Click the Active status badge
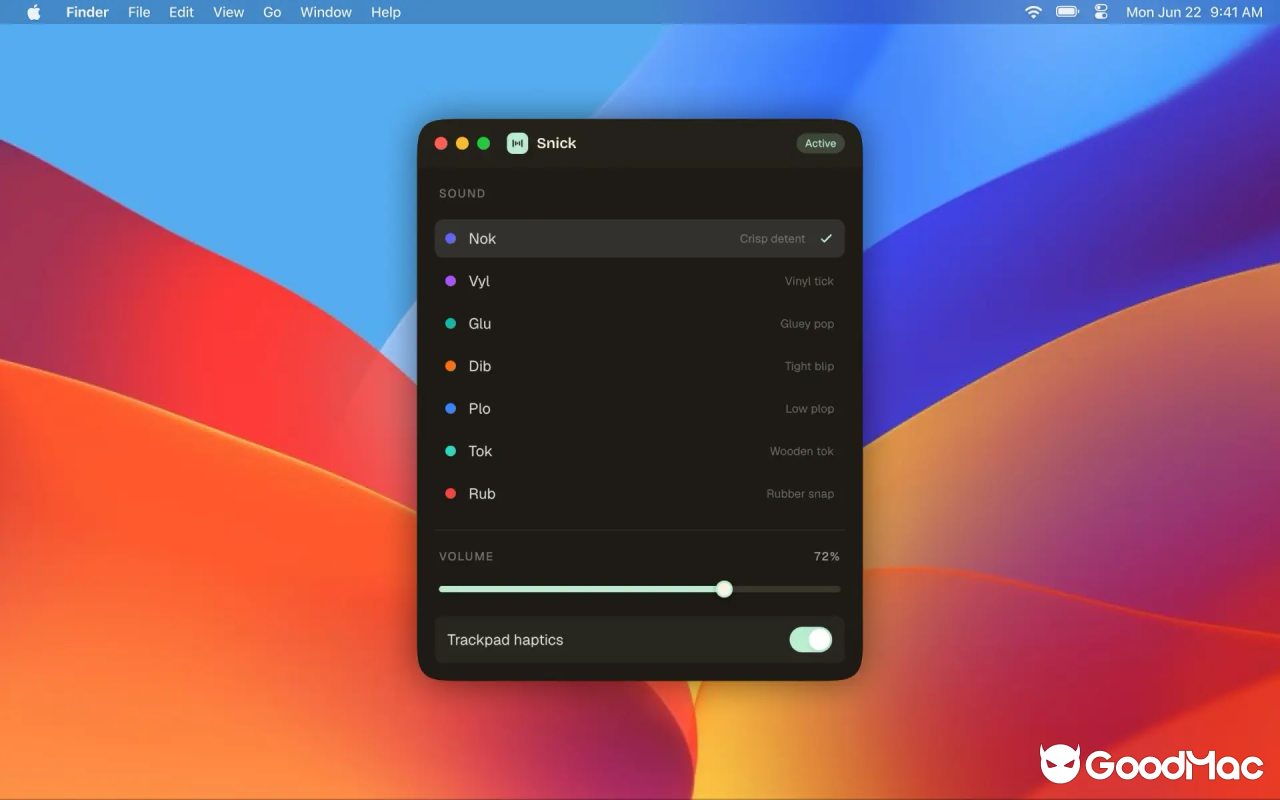The image size is (1280, 800). click(x=820, y=143)
